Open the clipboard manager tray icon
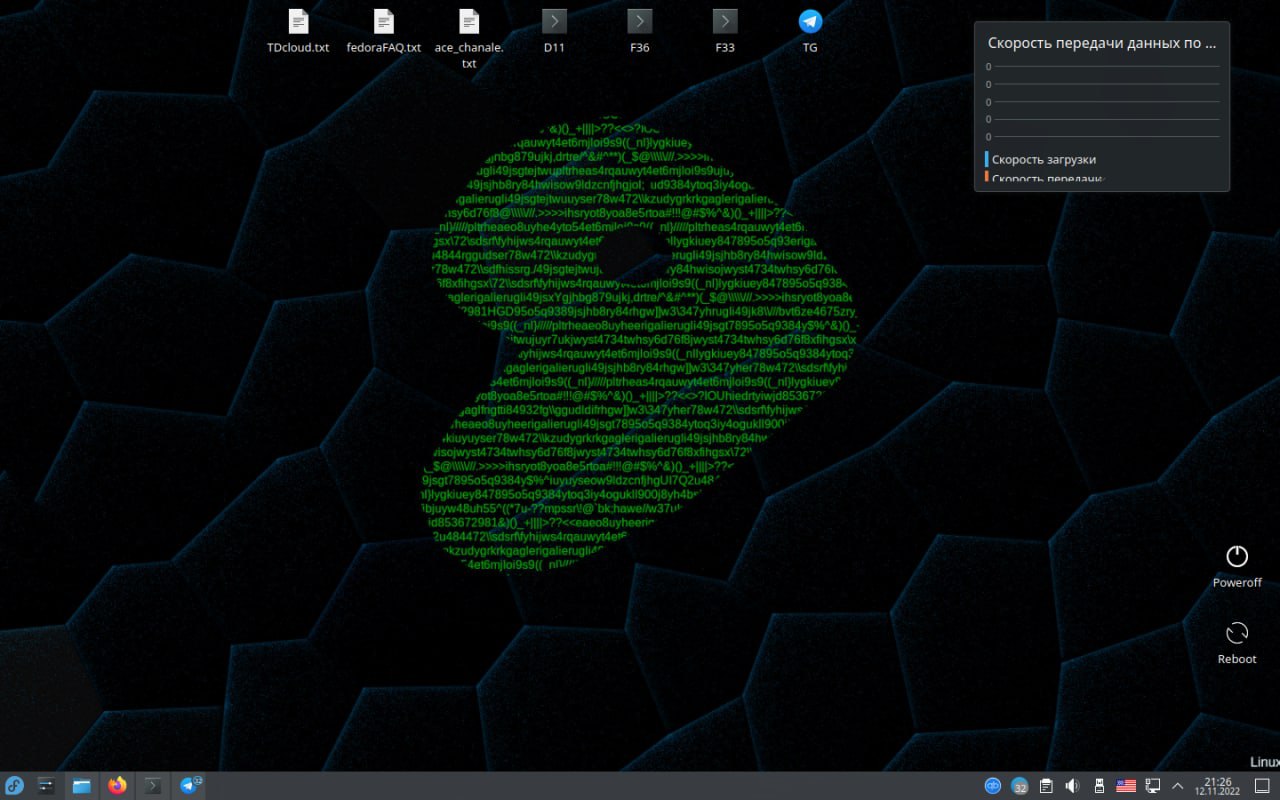1280x800 pixels. [x=1046, y=786]
